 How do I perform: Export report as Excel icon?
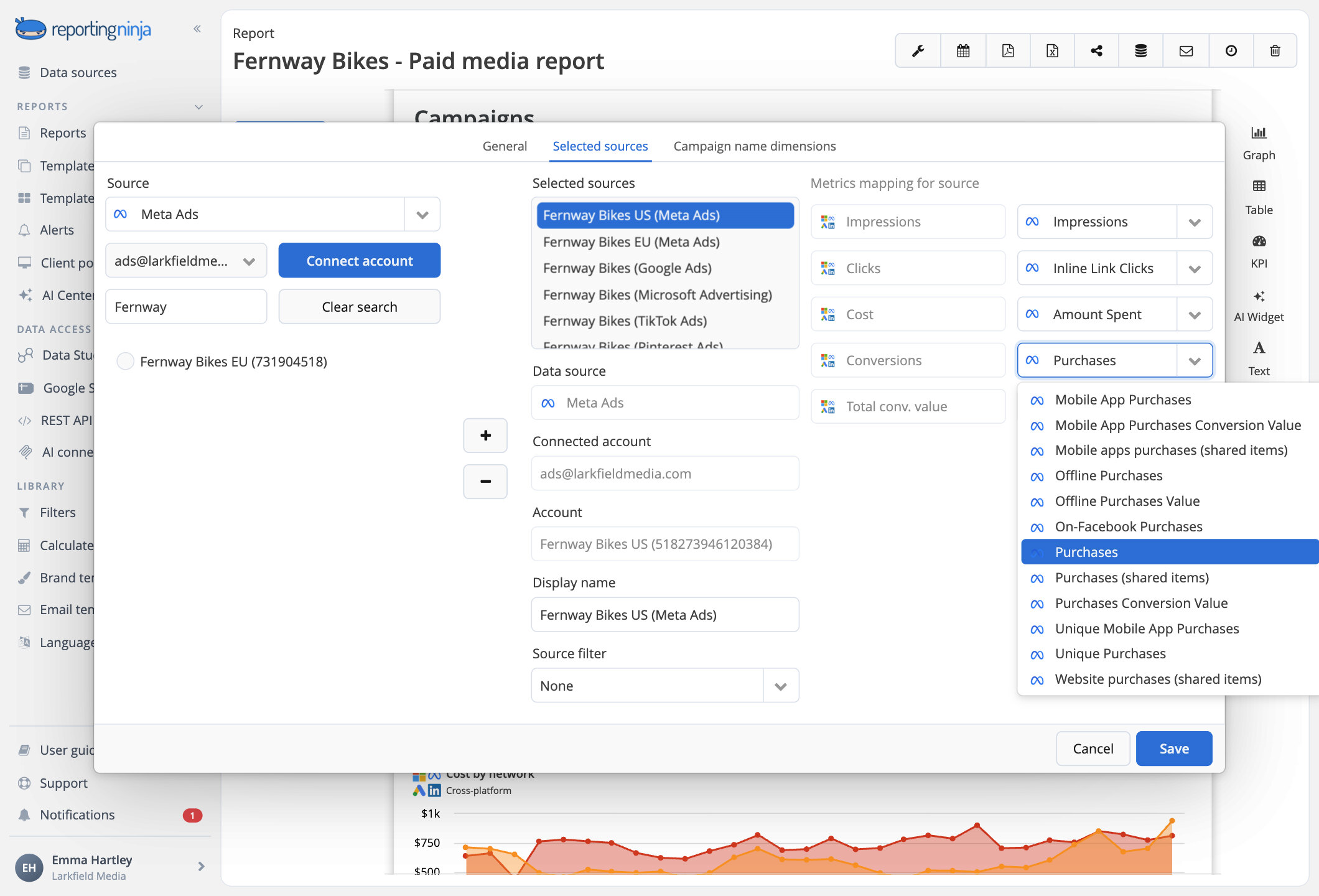(x=1052, y=50)
